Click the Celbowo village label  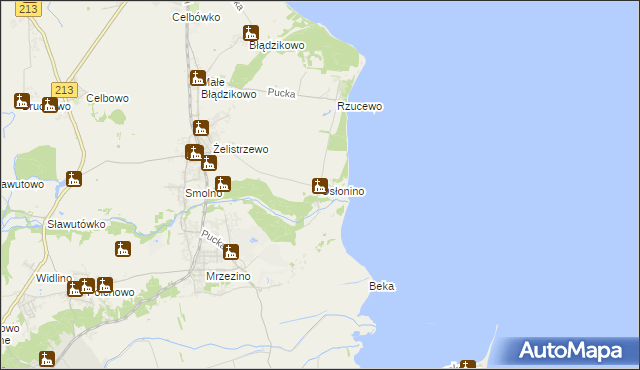point(107,98)
